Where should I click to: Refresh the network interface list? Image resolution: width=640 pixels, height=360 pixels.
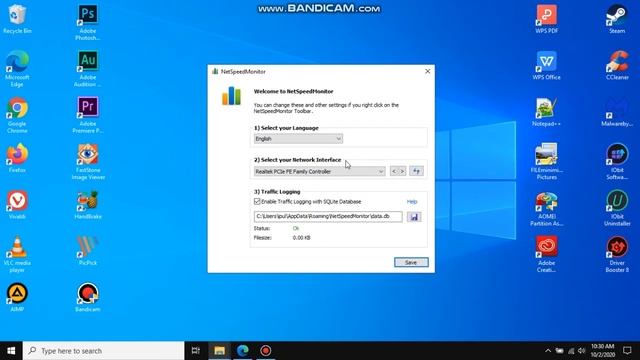(x=416, y=171)
